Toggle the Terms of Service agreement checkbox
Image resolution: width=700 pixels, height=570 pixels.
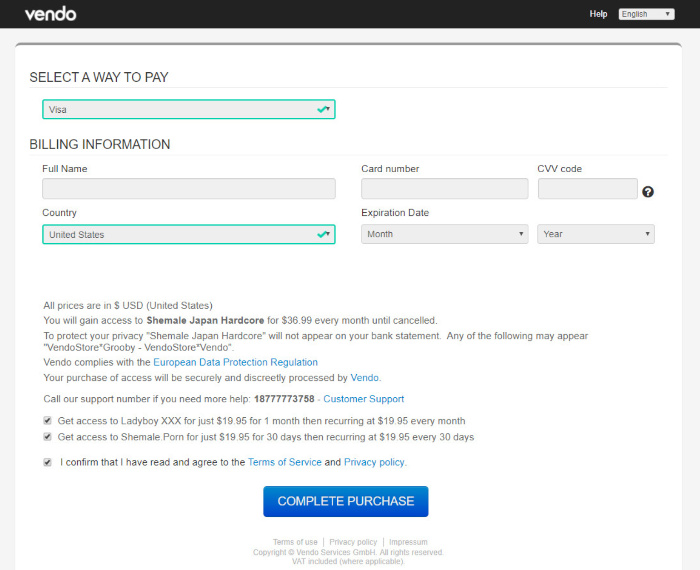[47, 462]
